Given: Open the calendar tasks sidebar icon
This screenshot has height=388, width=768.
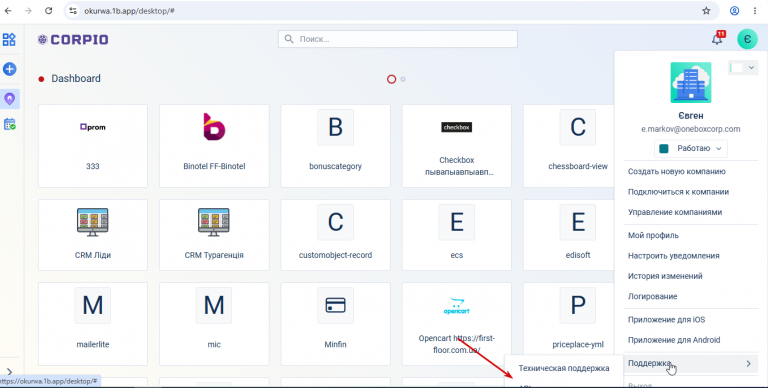Looking at the screenshot, I should [9, 124].
